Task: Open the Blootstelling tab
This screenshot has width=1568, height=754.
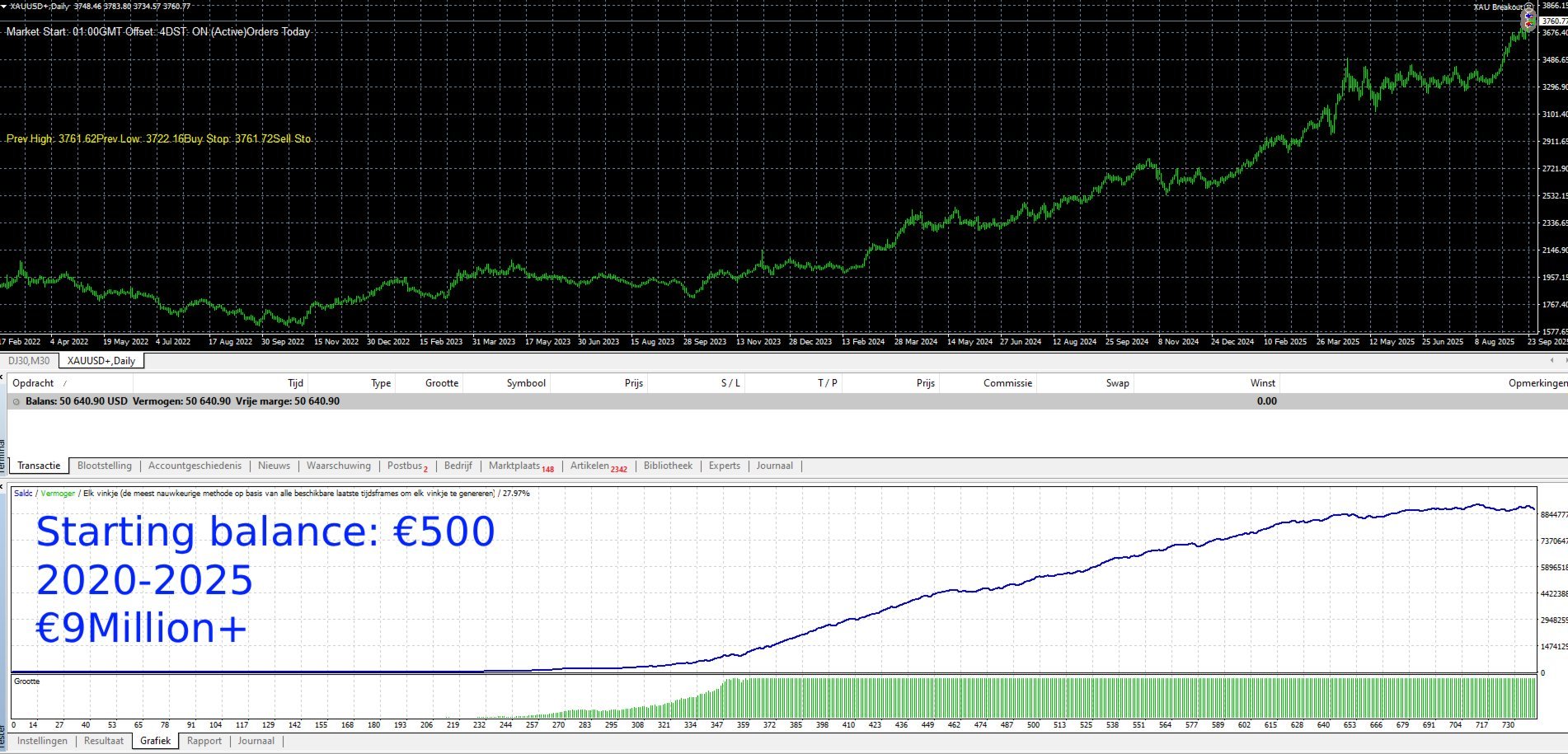Action: click(x=103, y=466)
